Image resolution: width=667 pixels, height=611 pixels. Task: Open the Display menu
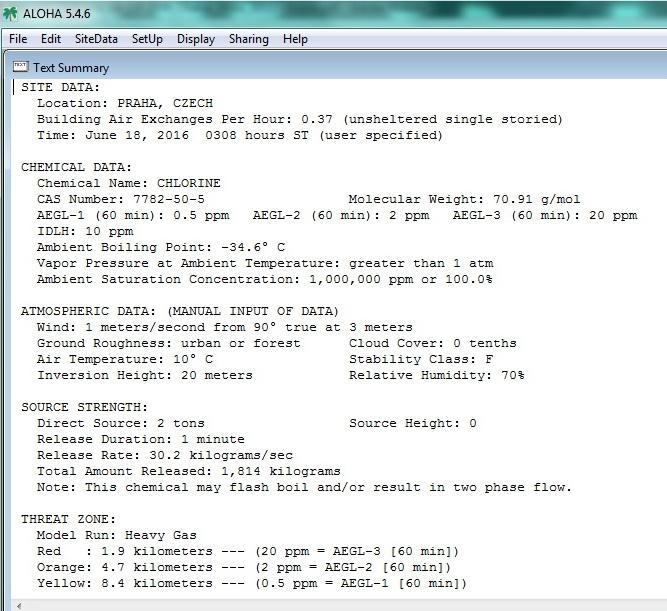click(x=196, y=39)
